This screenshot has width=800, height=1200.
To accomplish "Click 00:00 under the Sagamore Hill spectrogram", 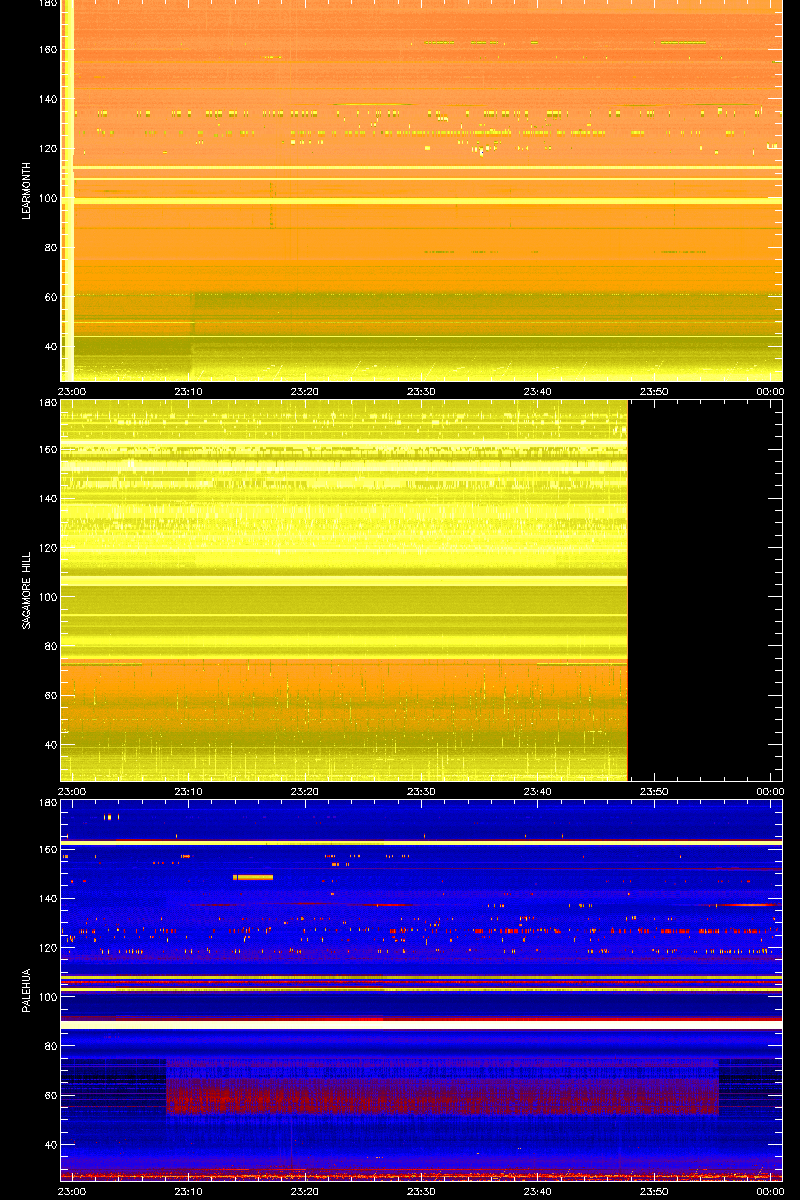I will [770, 791].
